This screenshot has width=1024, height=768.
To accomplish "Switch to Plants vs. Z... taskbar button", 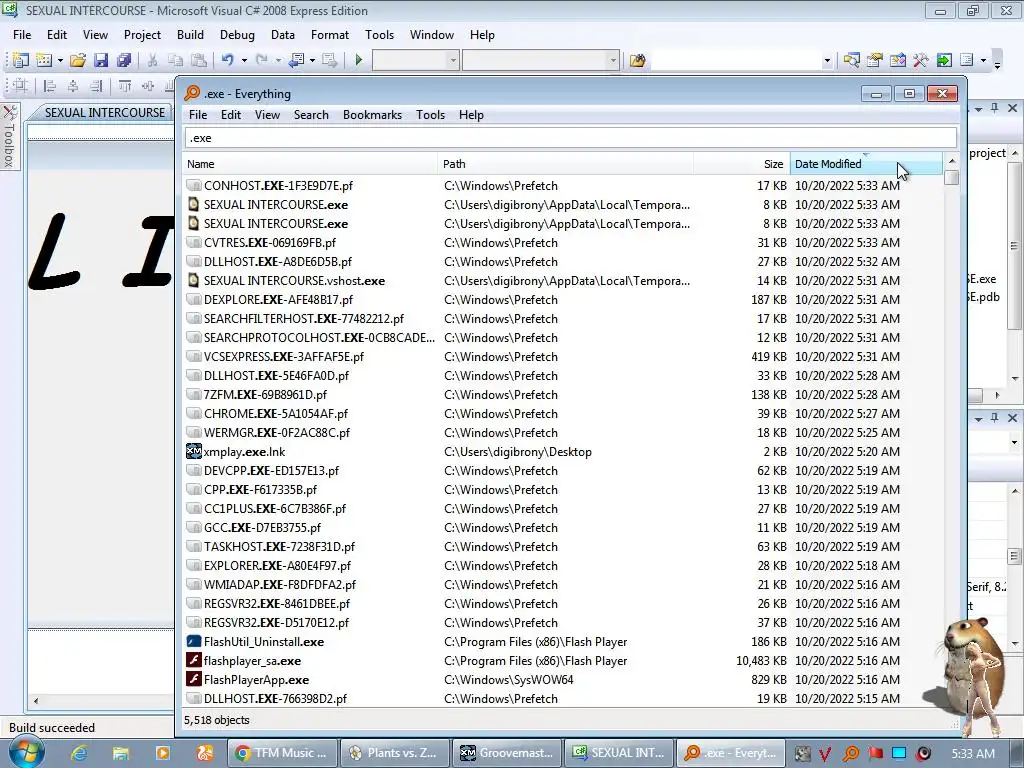I will tap(394, 753).
